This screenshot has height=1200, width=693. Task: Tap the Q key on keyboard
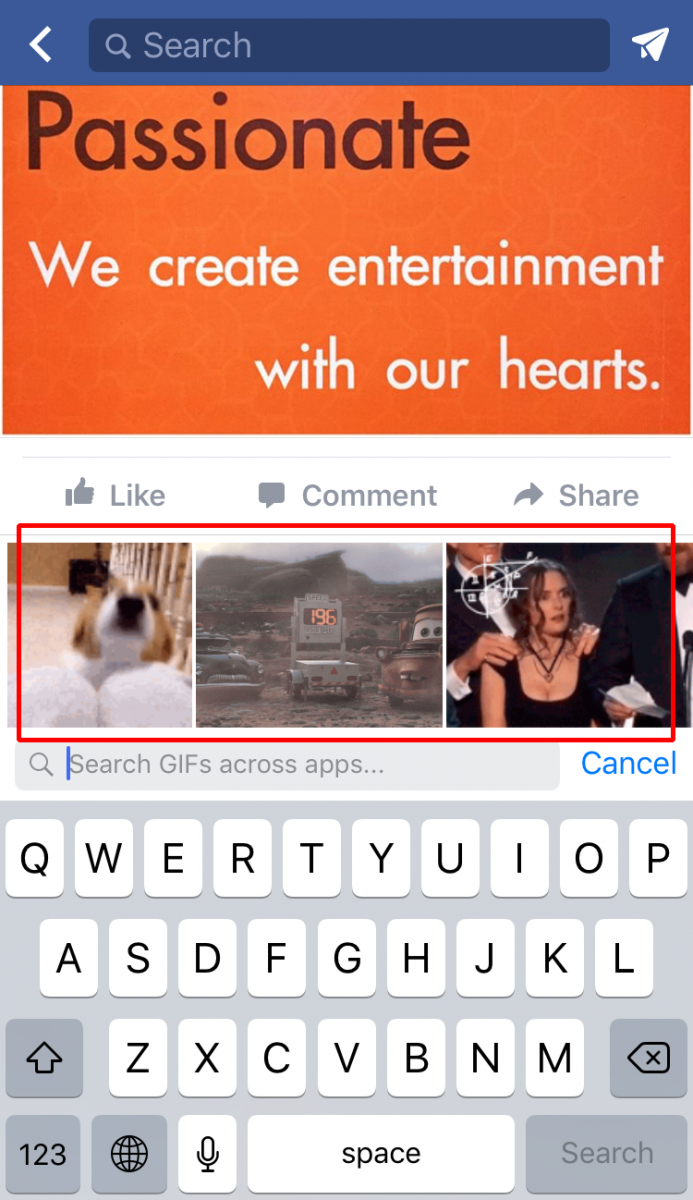[x=35, y=858]
